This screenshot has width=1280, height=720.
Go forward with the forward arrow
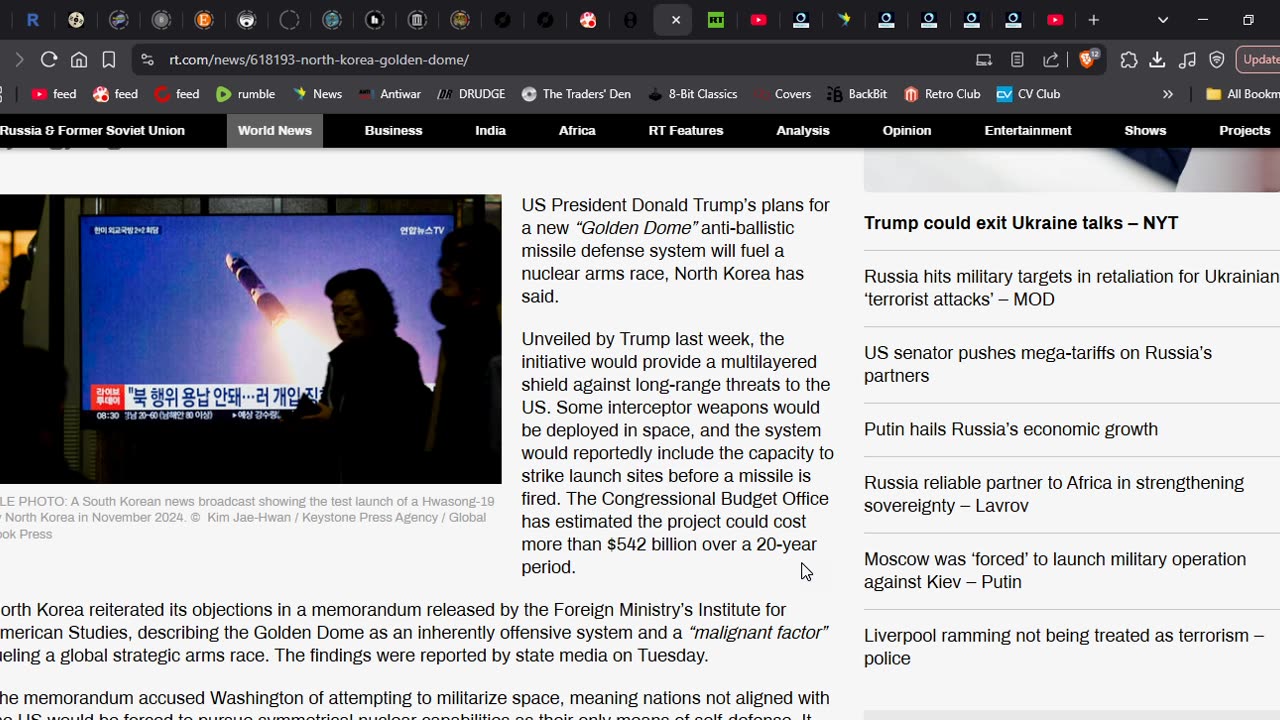(19, 60)
